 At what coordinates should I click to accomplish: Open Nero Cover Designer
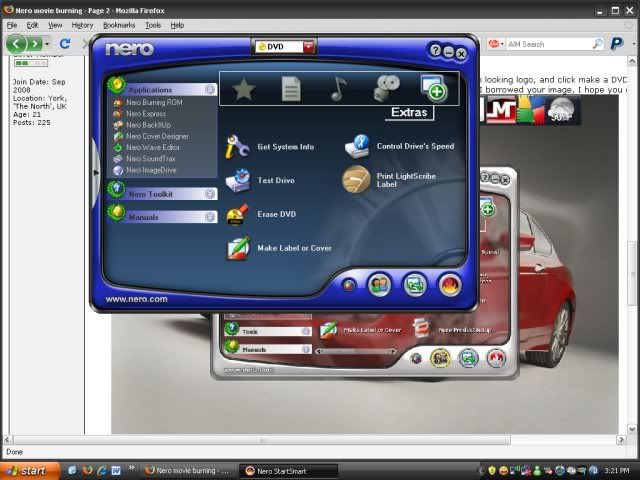151,136
